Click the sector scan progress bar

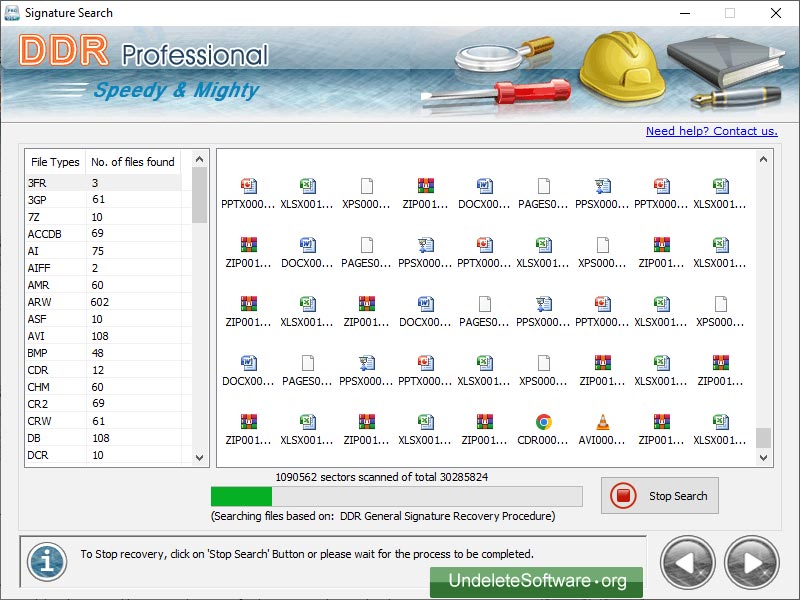(396, 496)
